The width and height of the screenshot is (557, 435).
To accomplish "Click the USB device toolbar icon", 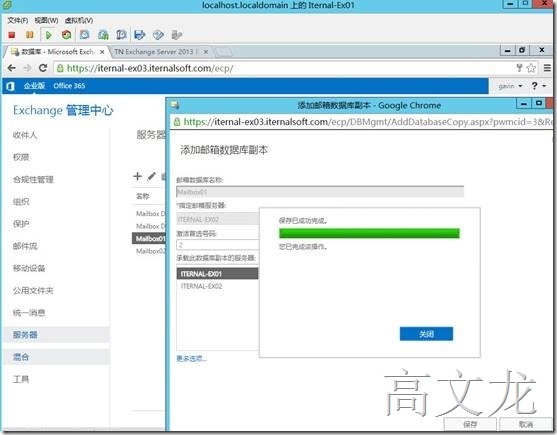I will coord(177,35).
